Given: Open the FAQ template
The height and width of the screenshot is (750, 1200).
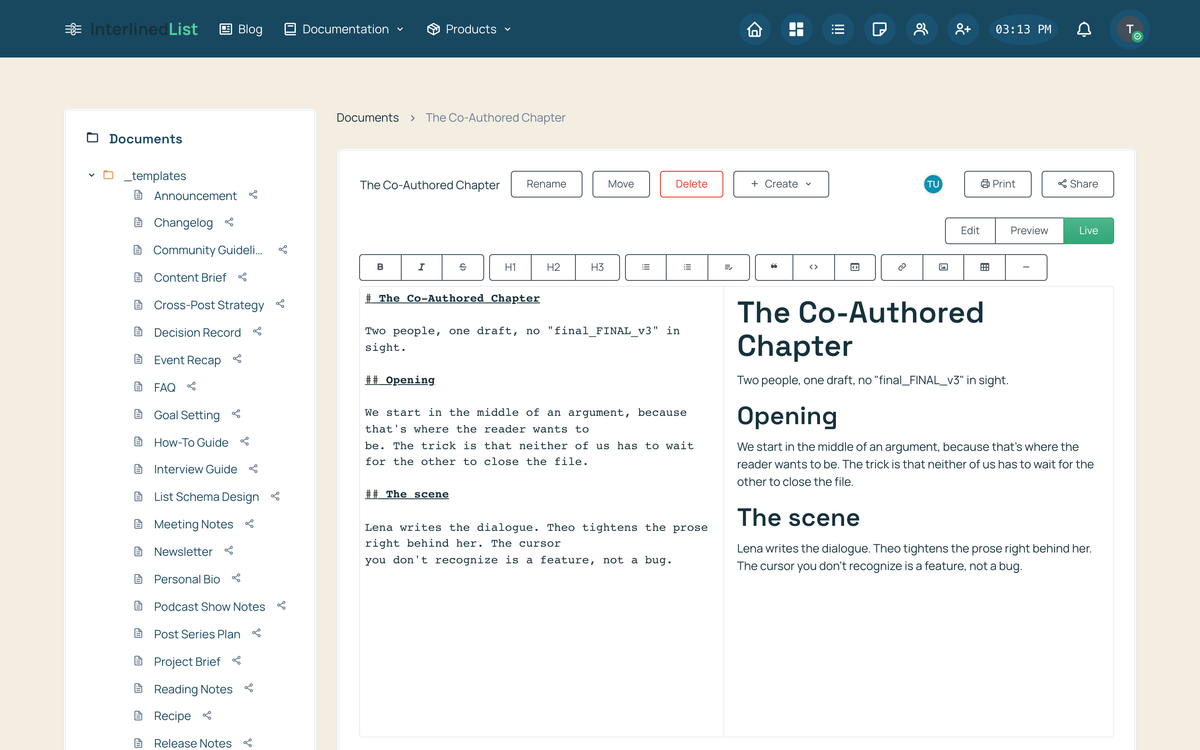Looking at the screenshot, I should click(165, 387).
